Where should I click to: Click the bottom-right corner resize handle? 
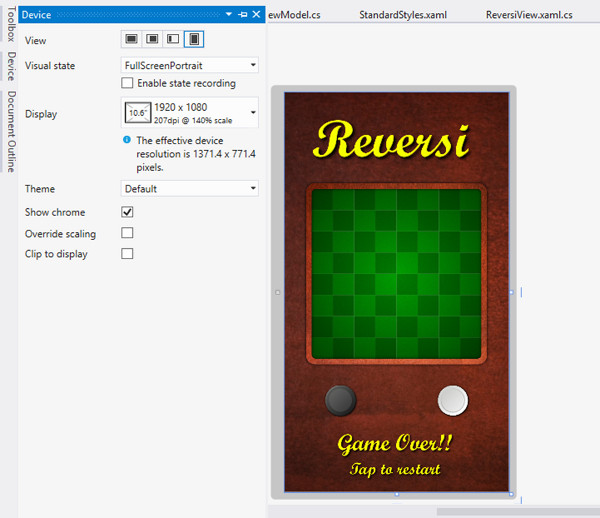pyautogui.click(x=512, y=494)
